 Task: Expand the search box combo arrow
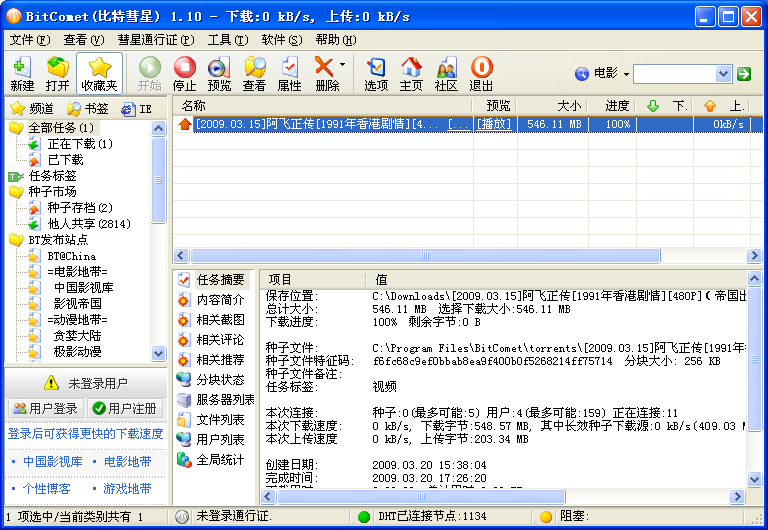point(723,74)
